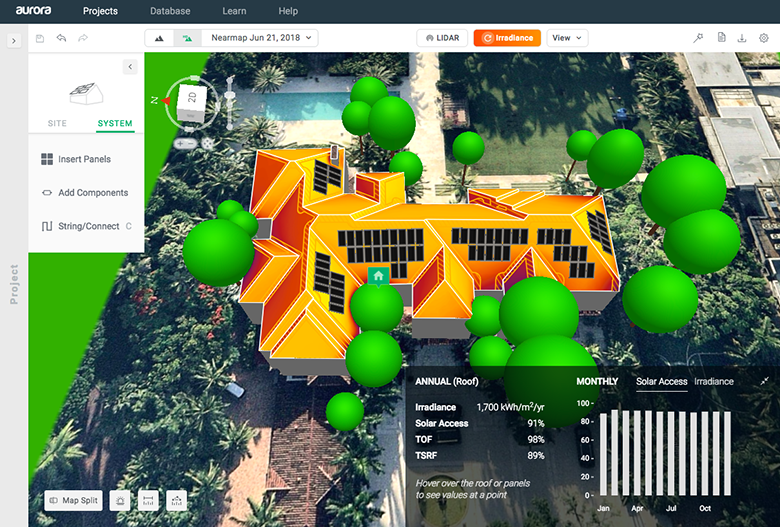Open the Projects menu

tap(100, 11)
